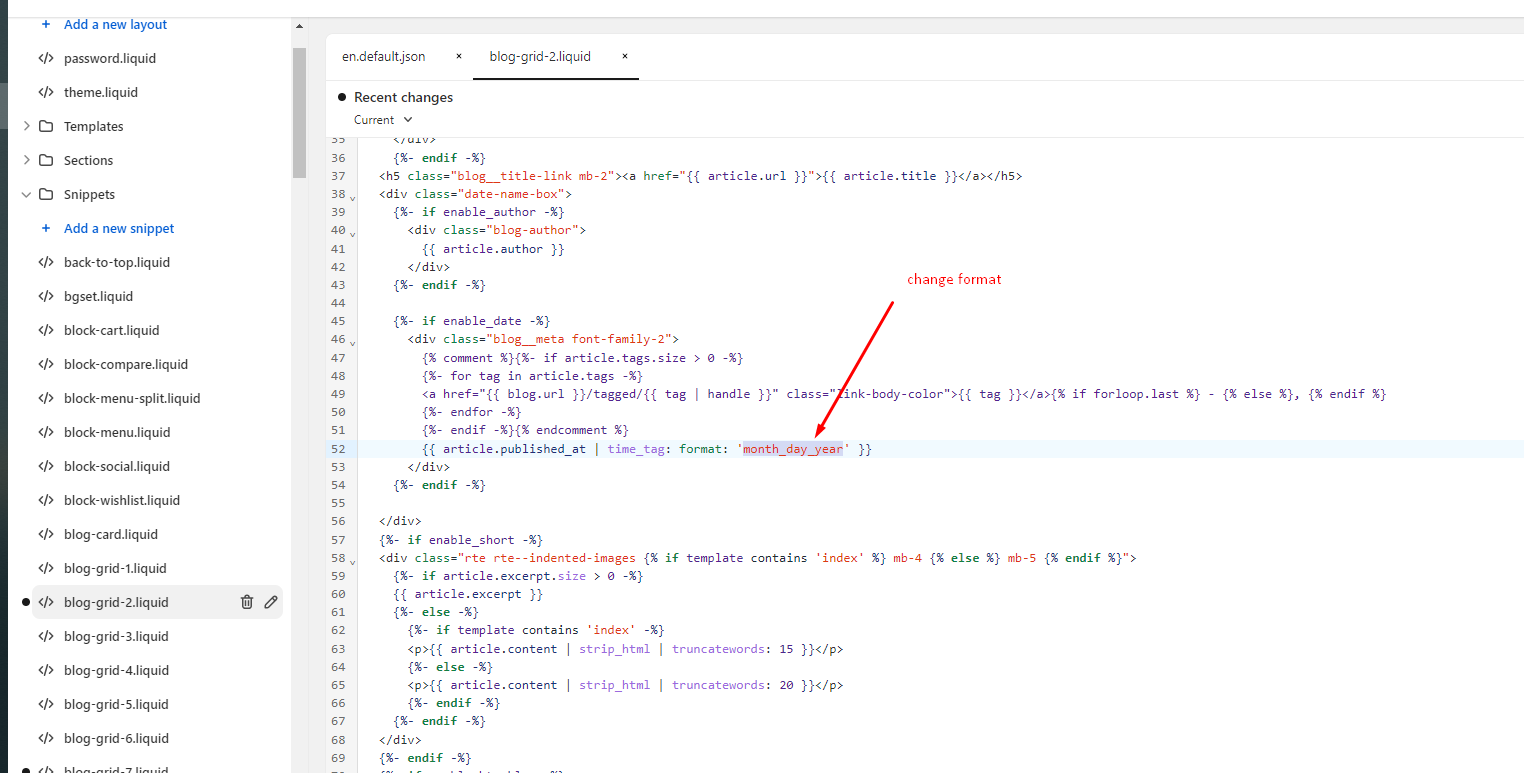Click the code icon next to blog-grid-4.liquid
The height and width of the screenshot is (773, 1524).
point(46,670)
